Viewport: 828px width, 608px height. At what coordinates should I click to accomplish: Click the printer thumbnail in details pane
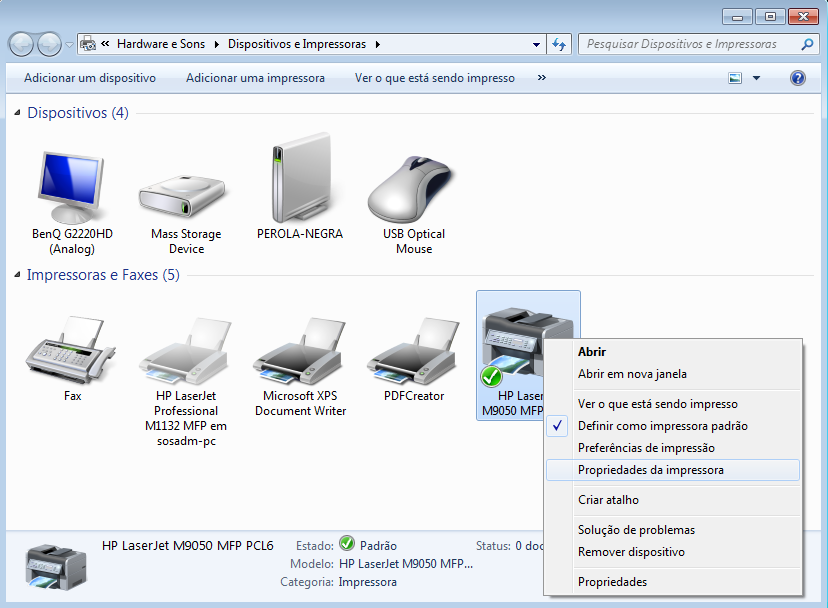56,567
